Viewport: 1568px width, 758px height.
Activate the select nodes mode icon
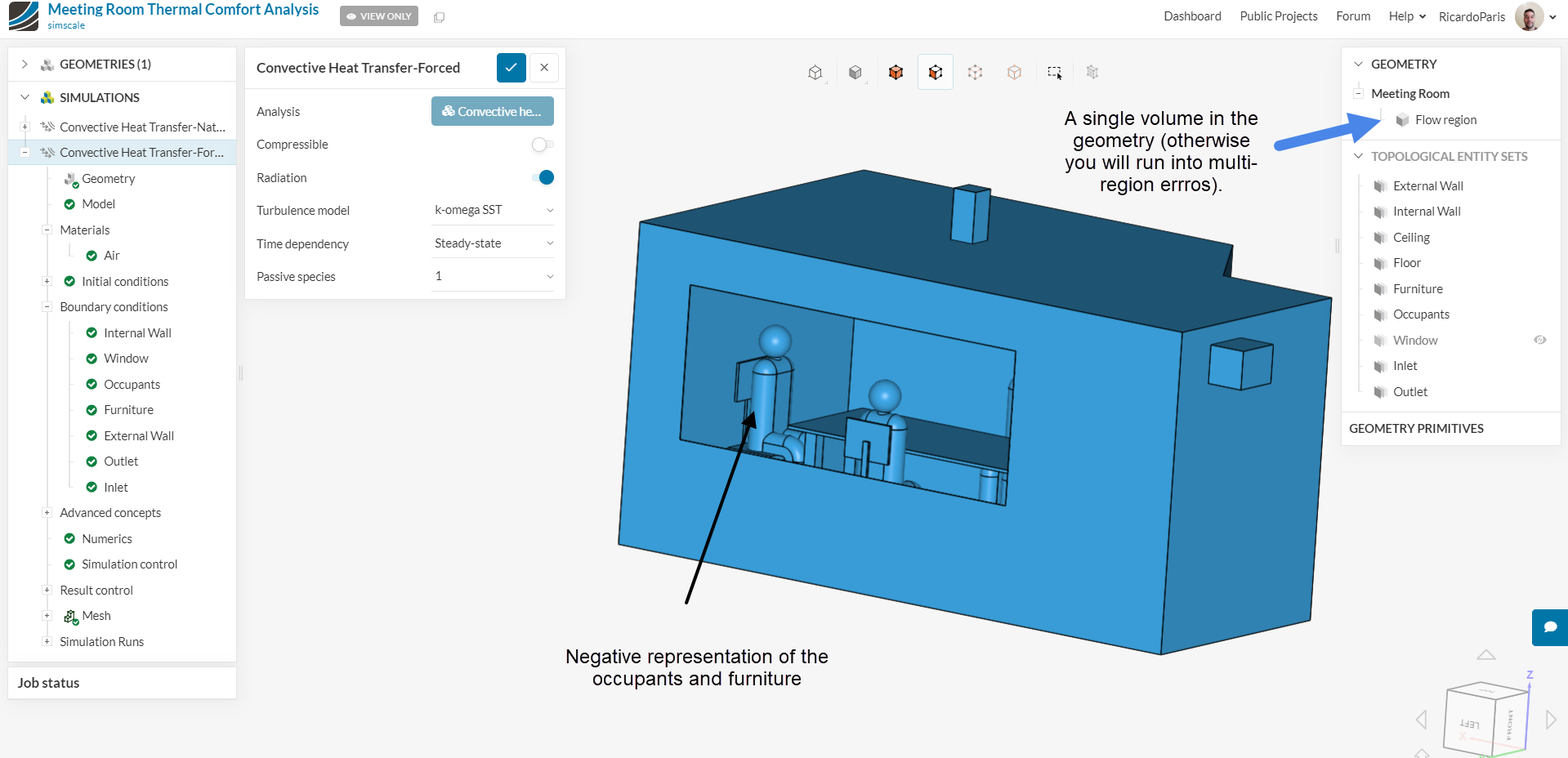[x=1014, y=73]
